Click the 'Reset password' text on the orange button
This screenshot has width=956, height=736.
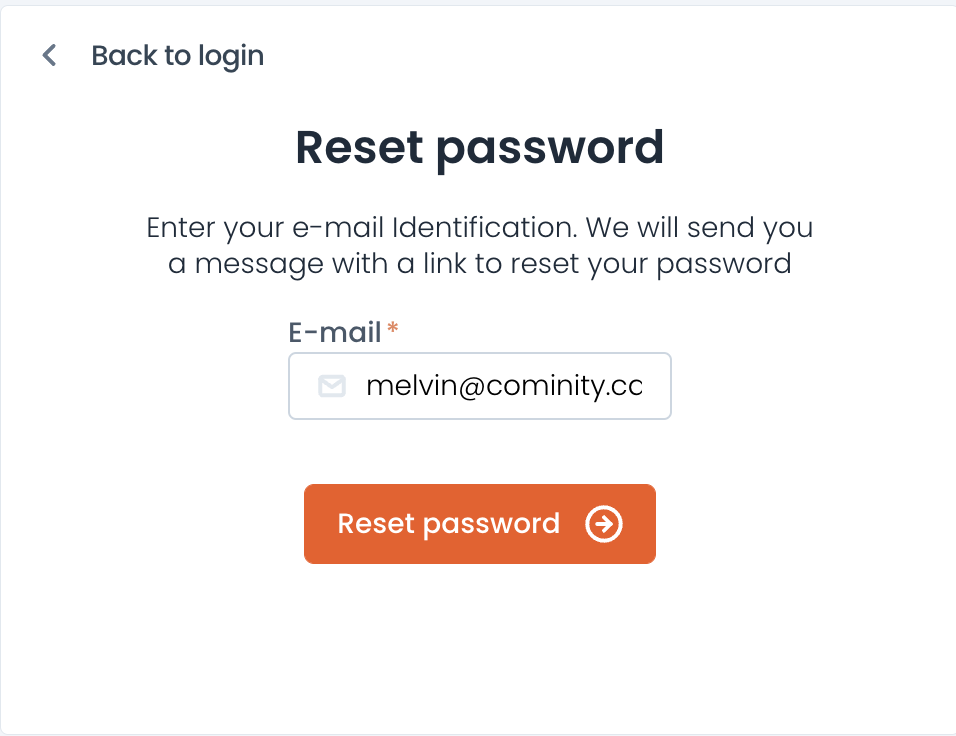(449, 524)
